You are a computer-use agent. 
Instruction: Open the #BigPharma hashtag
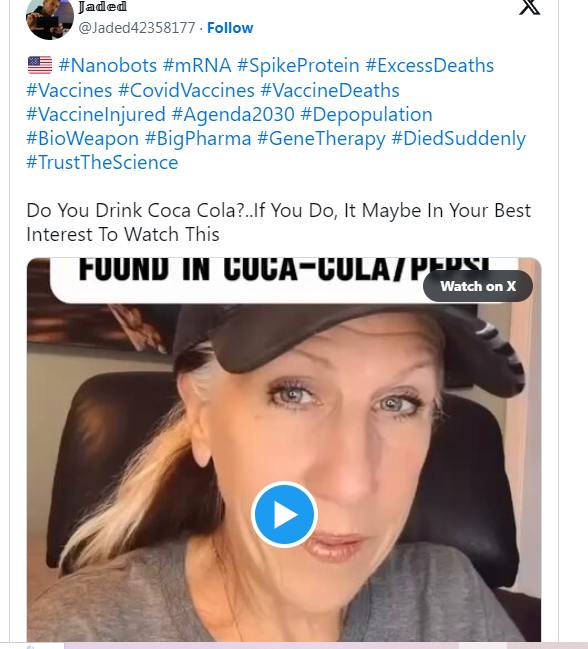click(x=198, y=138)
